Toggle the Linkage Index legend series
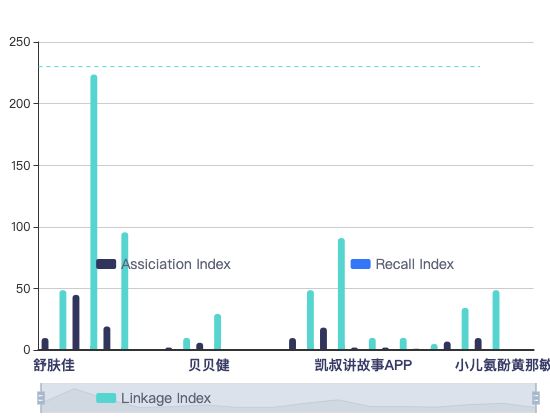 click(154, 398)
